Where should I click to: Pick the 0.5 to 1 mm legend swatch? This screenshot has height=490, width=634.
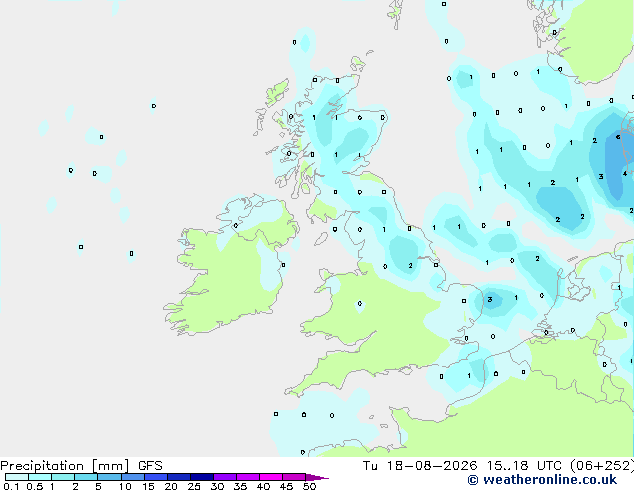point(40,477)
